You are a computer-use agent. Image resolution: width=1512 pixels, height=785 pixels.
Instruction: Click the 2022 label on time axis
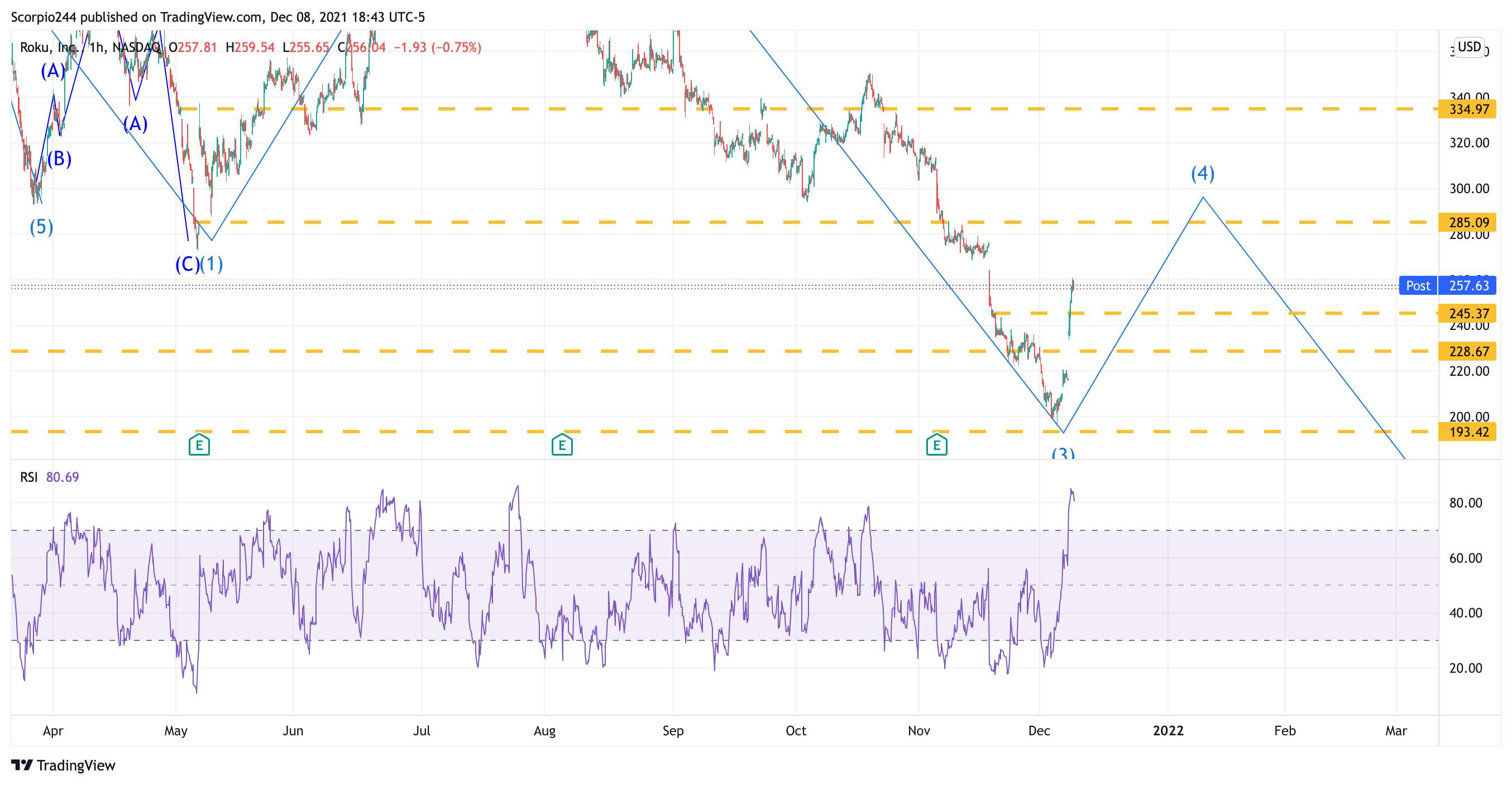pos(1168,730)
